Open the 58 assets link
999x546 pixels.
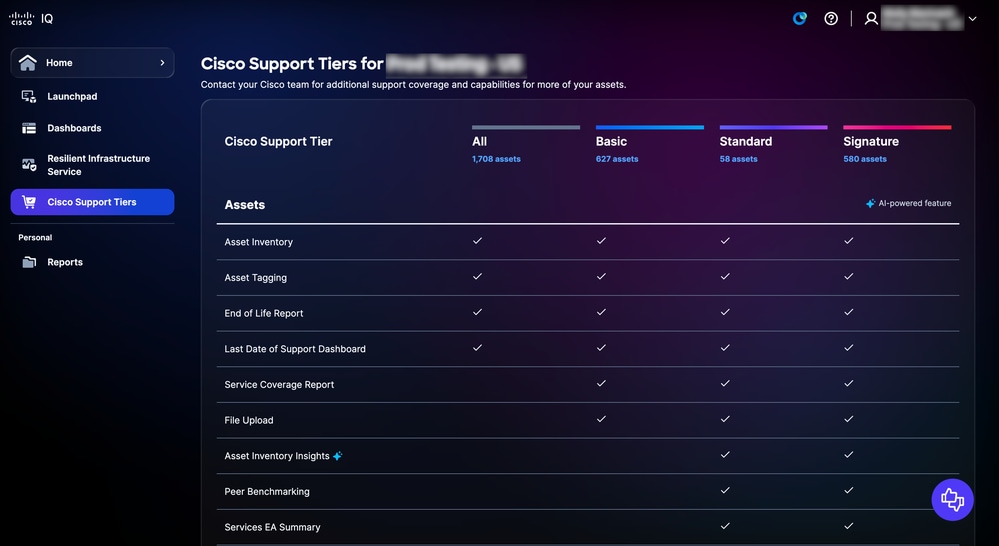point(738,159)
